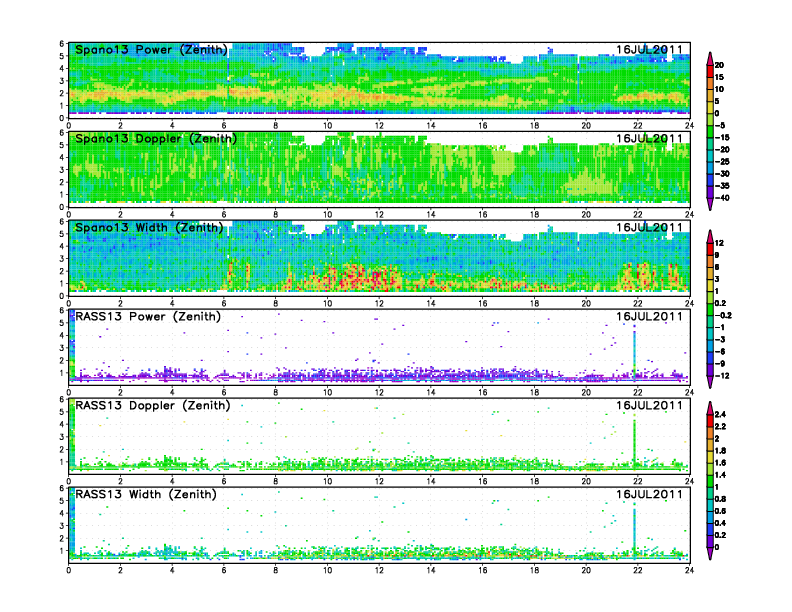Click the "0.8" label on the bottom colorbar

(x=721, y=499)
